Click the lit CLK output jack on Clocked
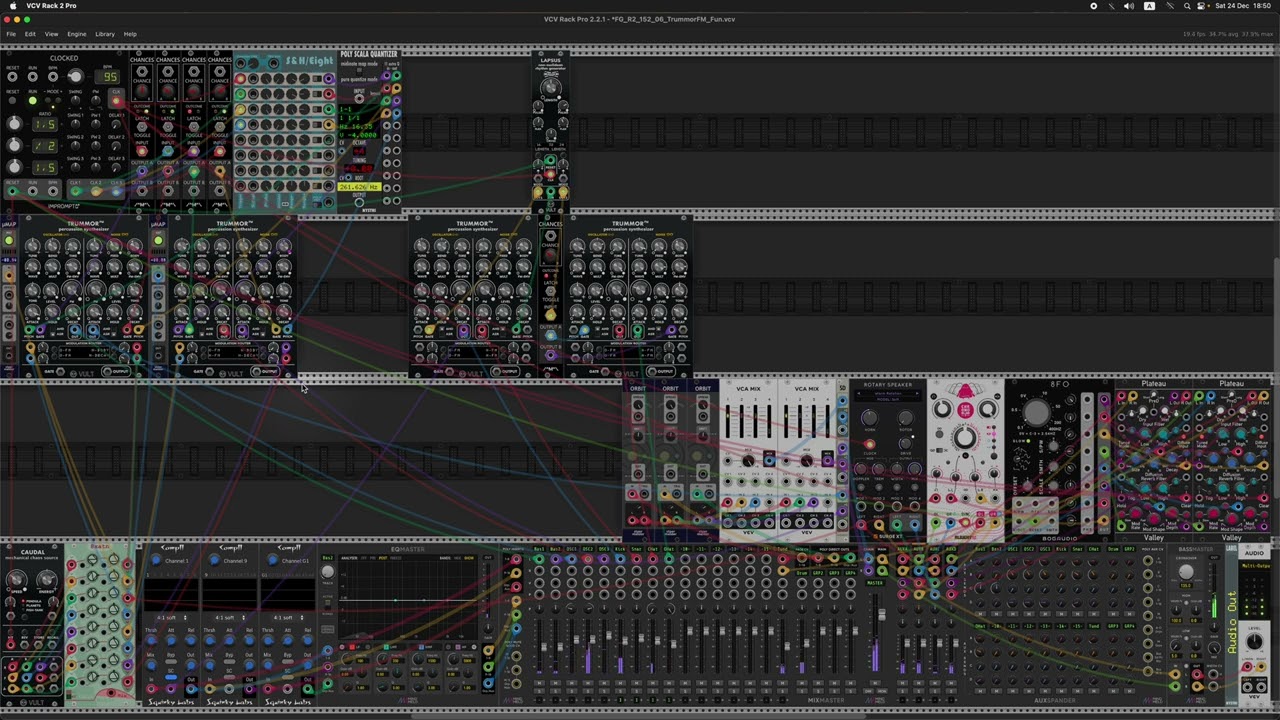Viewport: 1280px width, 720px height. tap(116, 101)
